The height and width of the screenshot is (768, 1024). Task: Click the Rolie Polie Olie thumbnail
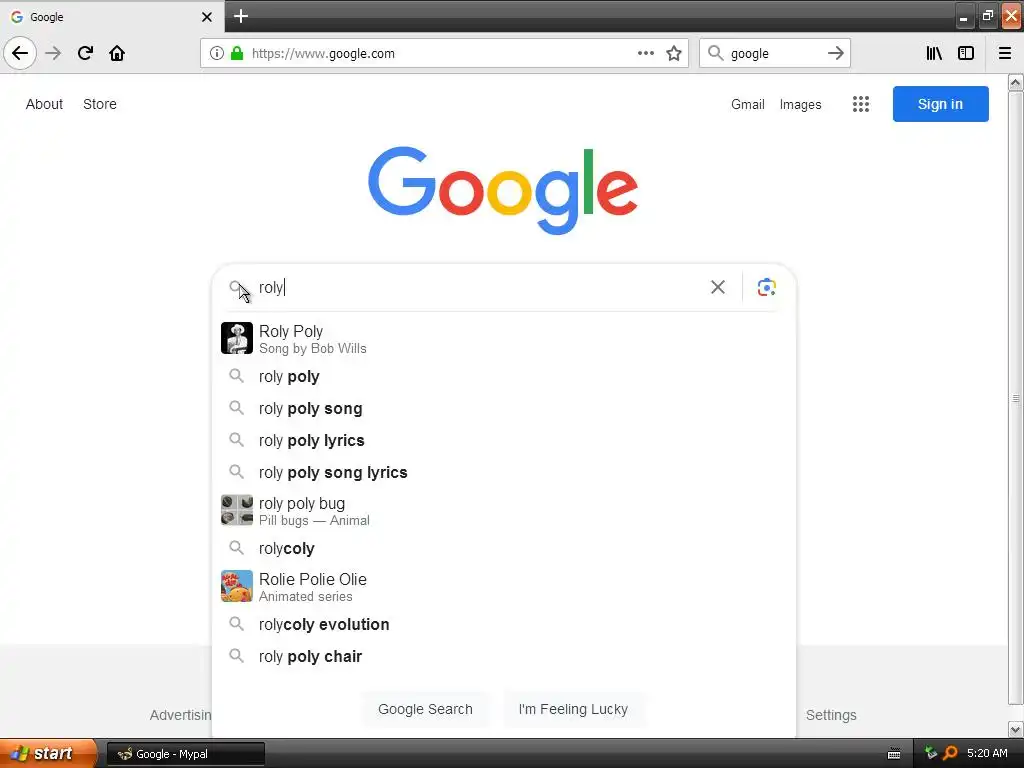[236, 586]
